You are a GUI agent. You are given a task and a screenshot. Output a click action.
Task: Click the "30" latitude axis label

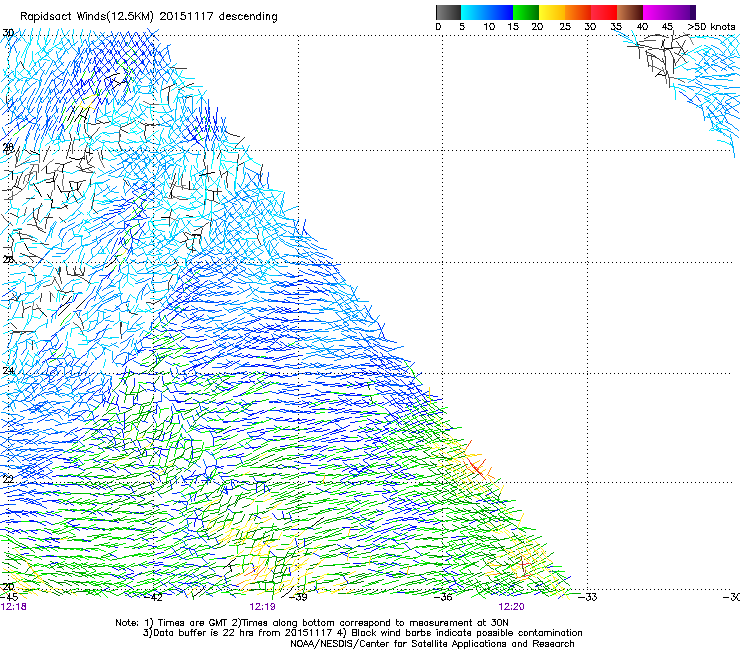tap(8, 33)
